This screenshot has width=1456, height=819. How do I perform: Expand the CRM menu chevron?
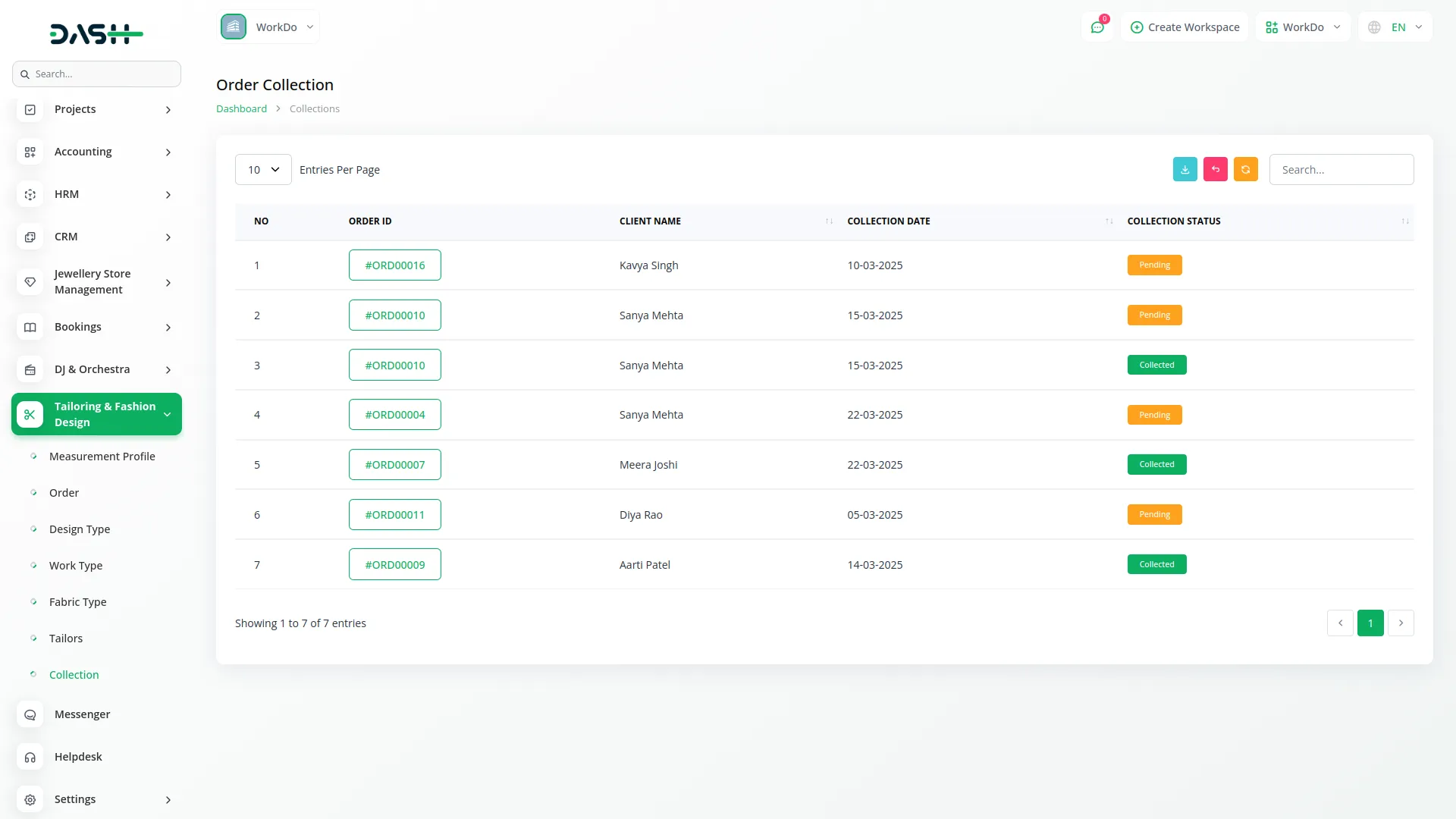click(x=168, y=237)
